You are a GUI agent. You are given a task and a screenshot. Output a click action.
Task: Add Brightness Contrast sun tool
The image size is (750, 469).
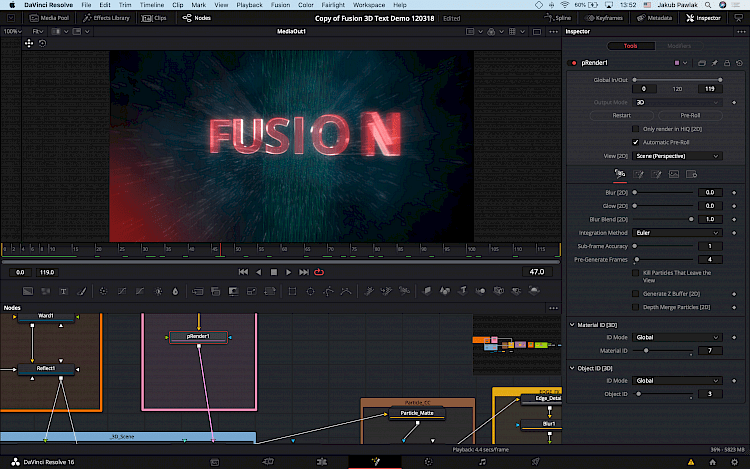tap(158, 291)
